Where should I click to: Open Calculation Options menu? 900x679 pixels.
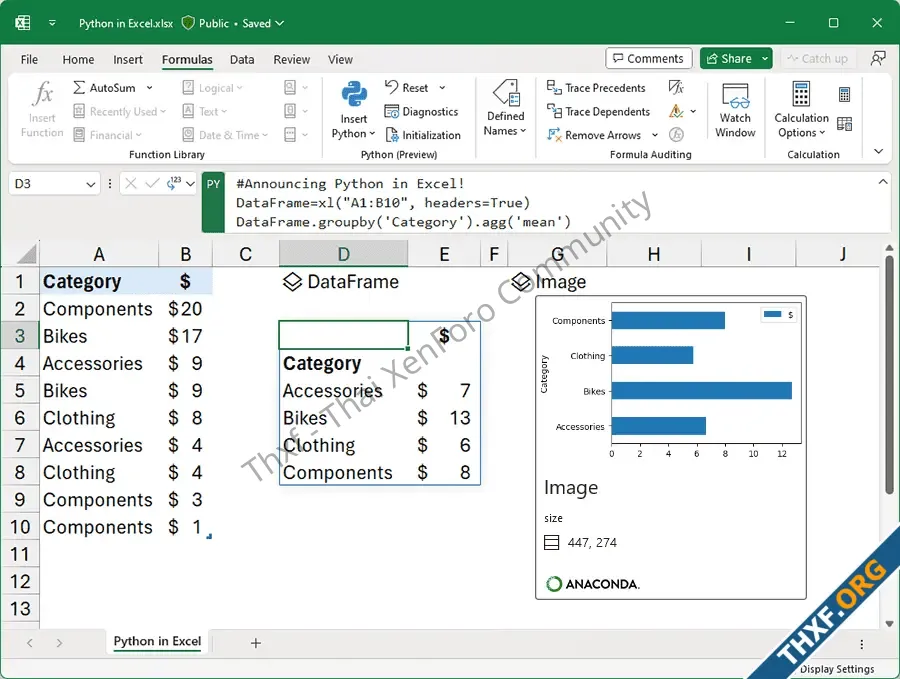pos(801,110)
